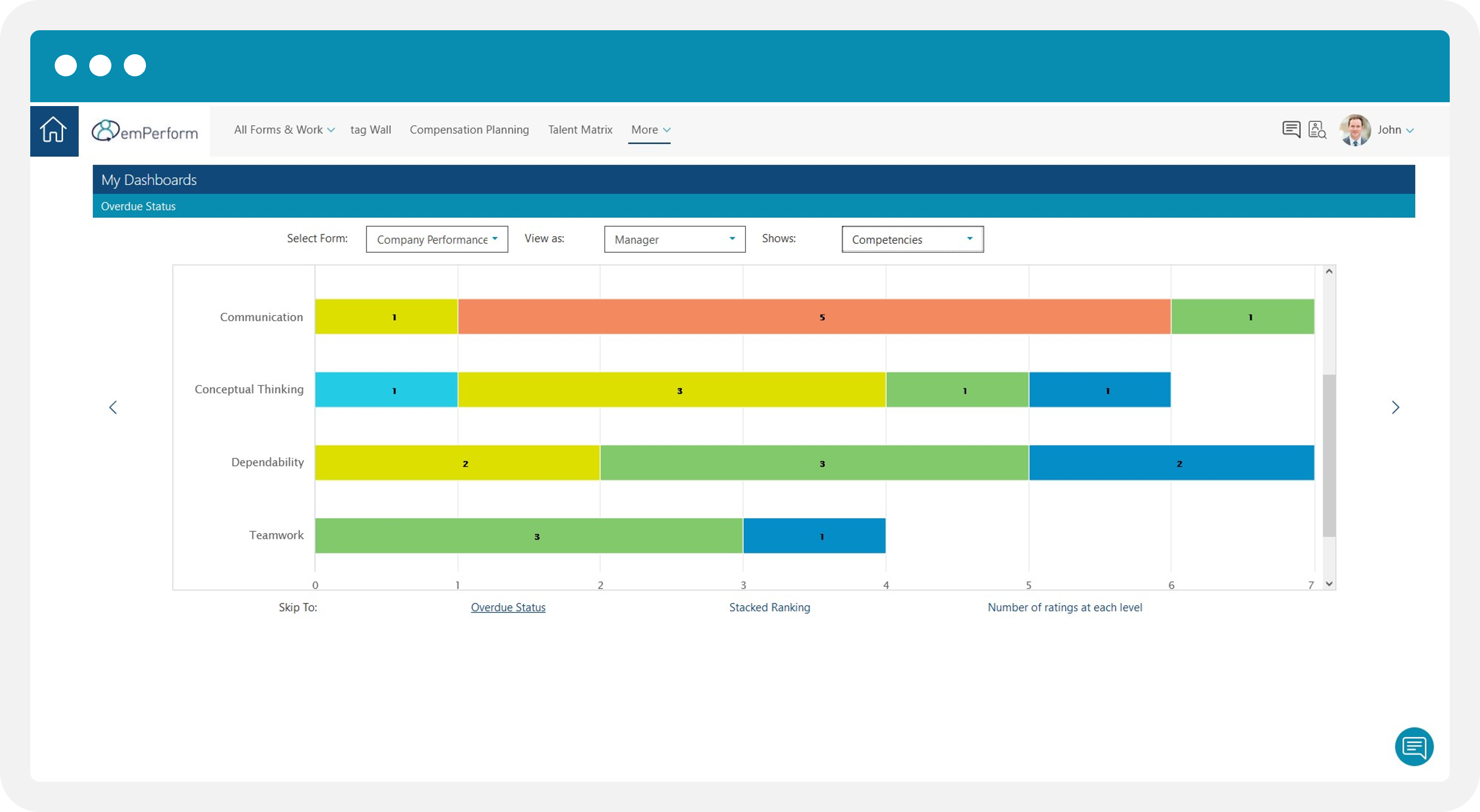
Task: Select the Talent Matrix menu item
Action: click(x=580, y=130)
